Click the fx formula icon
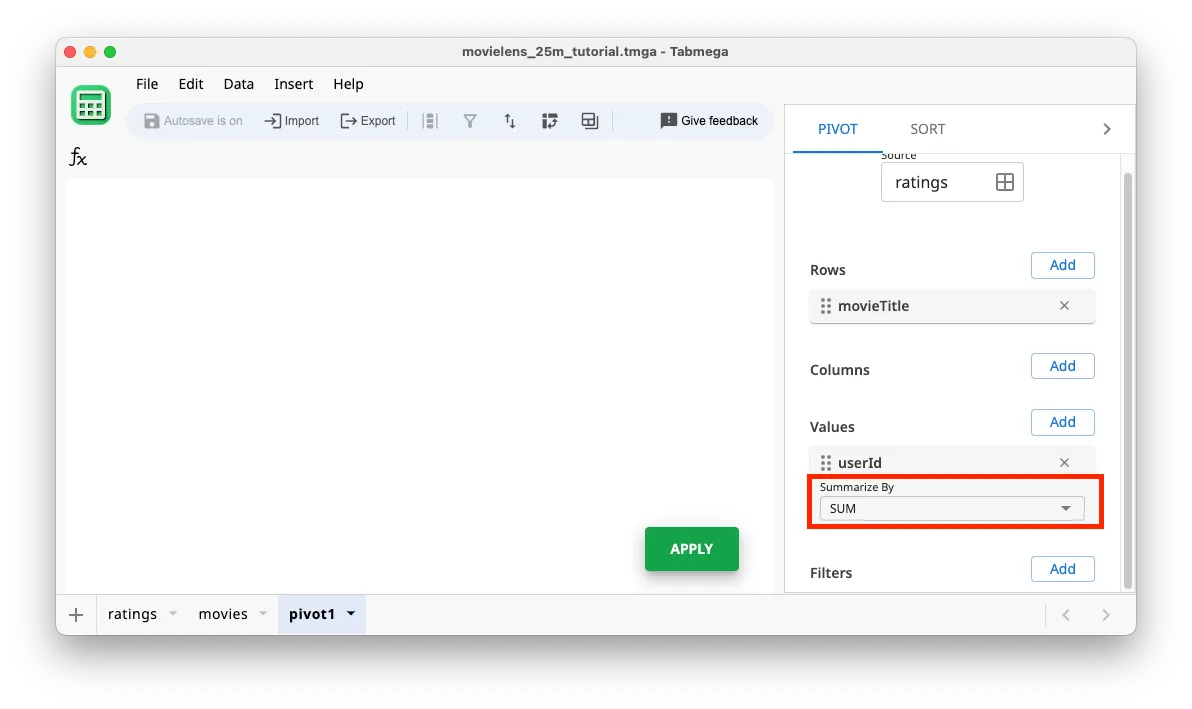 click(x=78, y=157)
